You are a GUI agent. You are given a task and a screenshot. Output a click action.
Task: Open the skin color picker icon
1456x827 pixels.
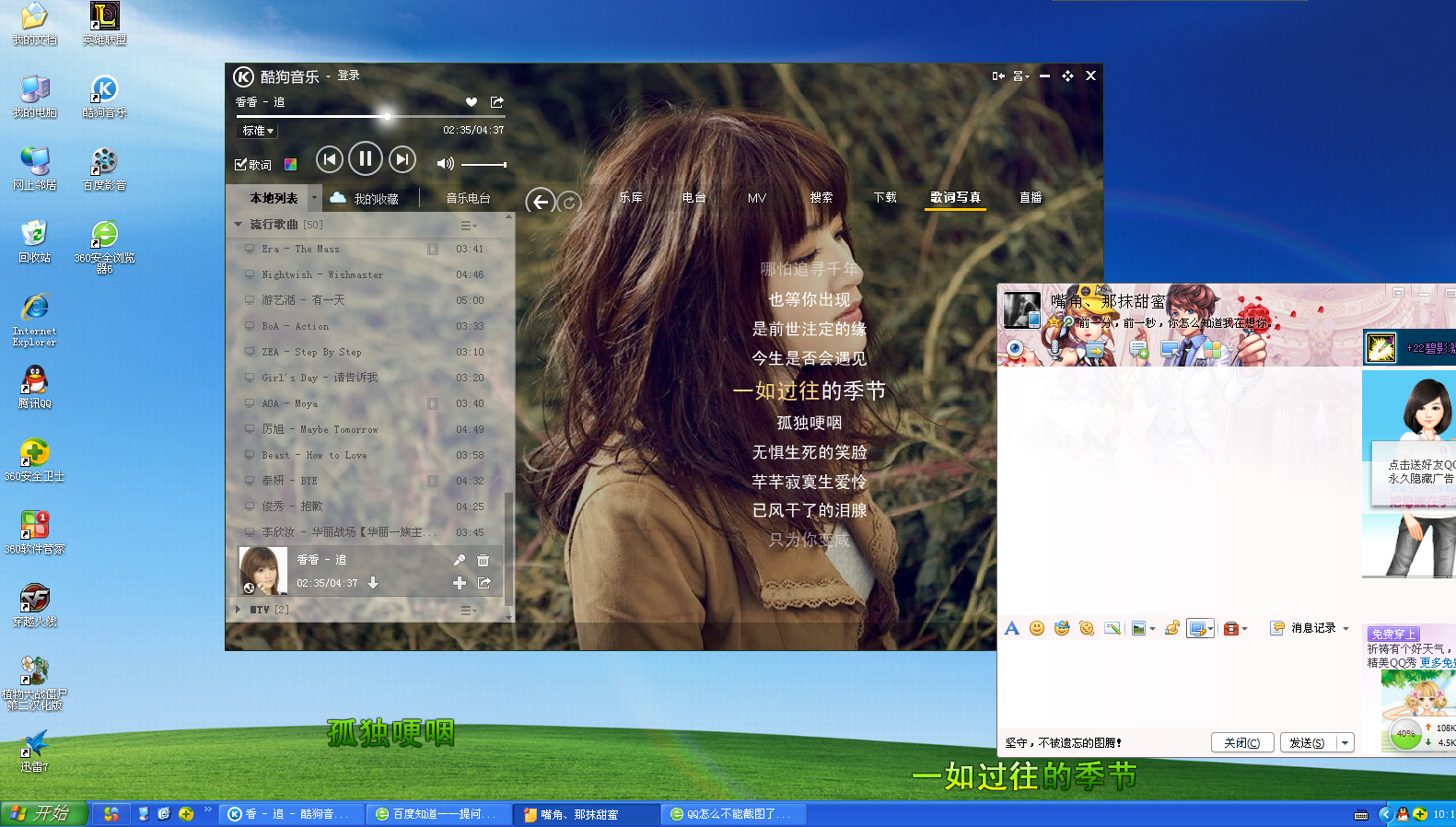(290, 165)
